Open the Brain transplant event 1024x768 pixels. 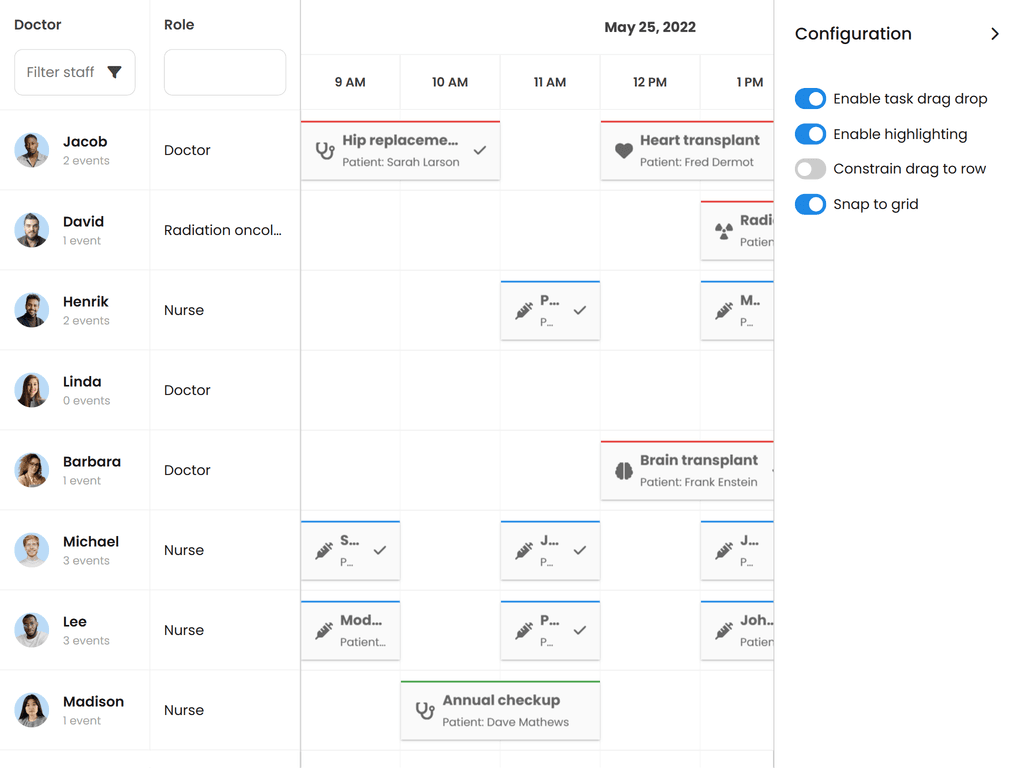point(688,471)
